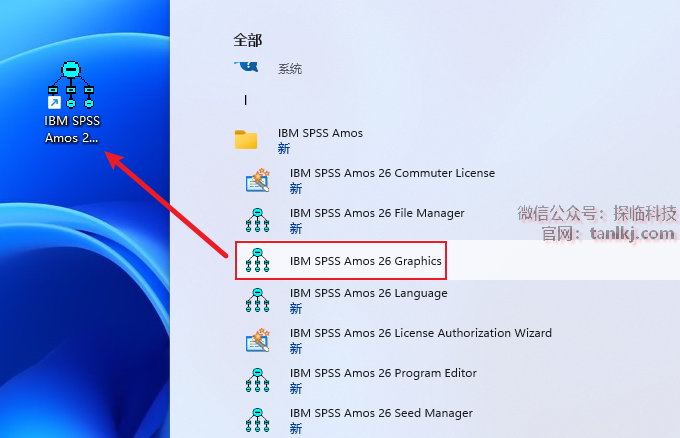680x438 pixels.
Task: Click the File Manager tree icon
Action: (258, 220)
